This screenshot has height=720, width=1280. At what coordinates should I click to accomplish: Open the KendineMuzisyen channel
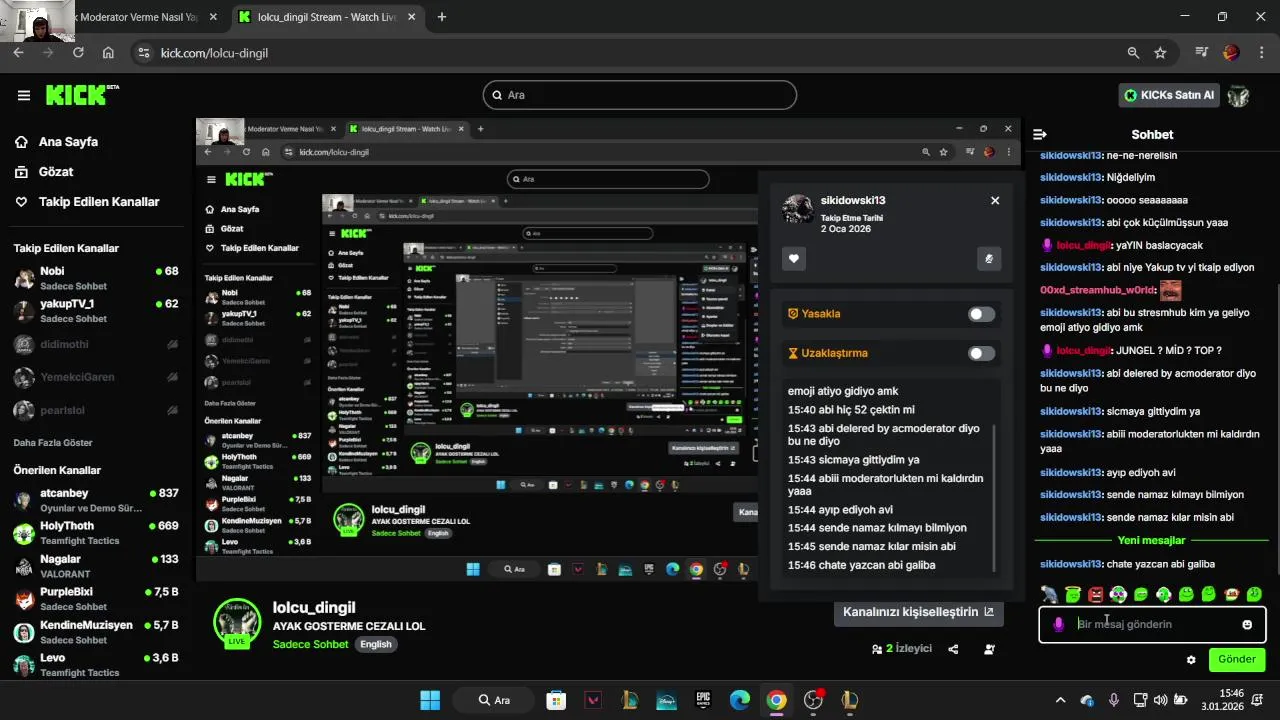(96, 632)
